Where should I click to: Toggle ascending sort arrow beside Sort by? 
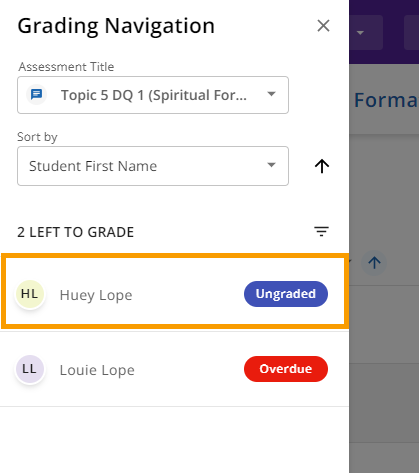click(322, 166)
